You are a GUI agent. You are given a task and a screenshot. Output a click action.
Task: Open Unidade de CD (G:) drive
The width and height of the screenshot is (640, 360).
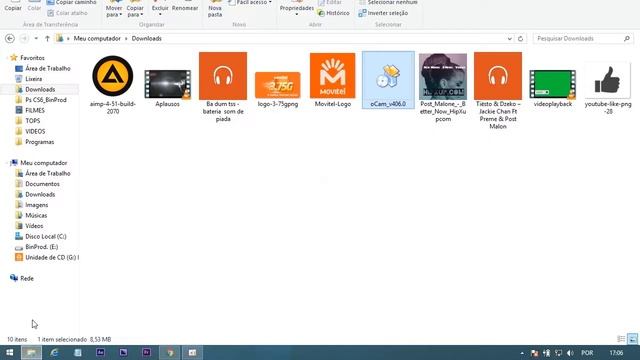pyautogui.click(x=47, y=258)
